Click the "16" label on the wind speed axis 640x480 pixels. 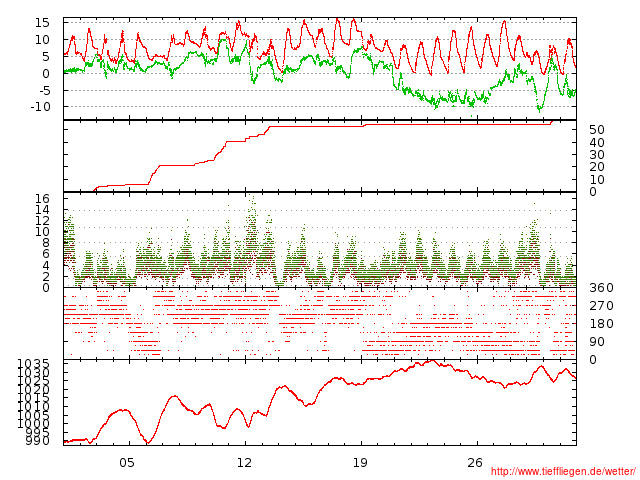click(x=42, y=199)
